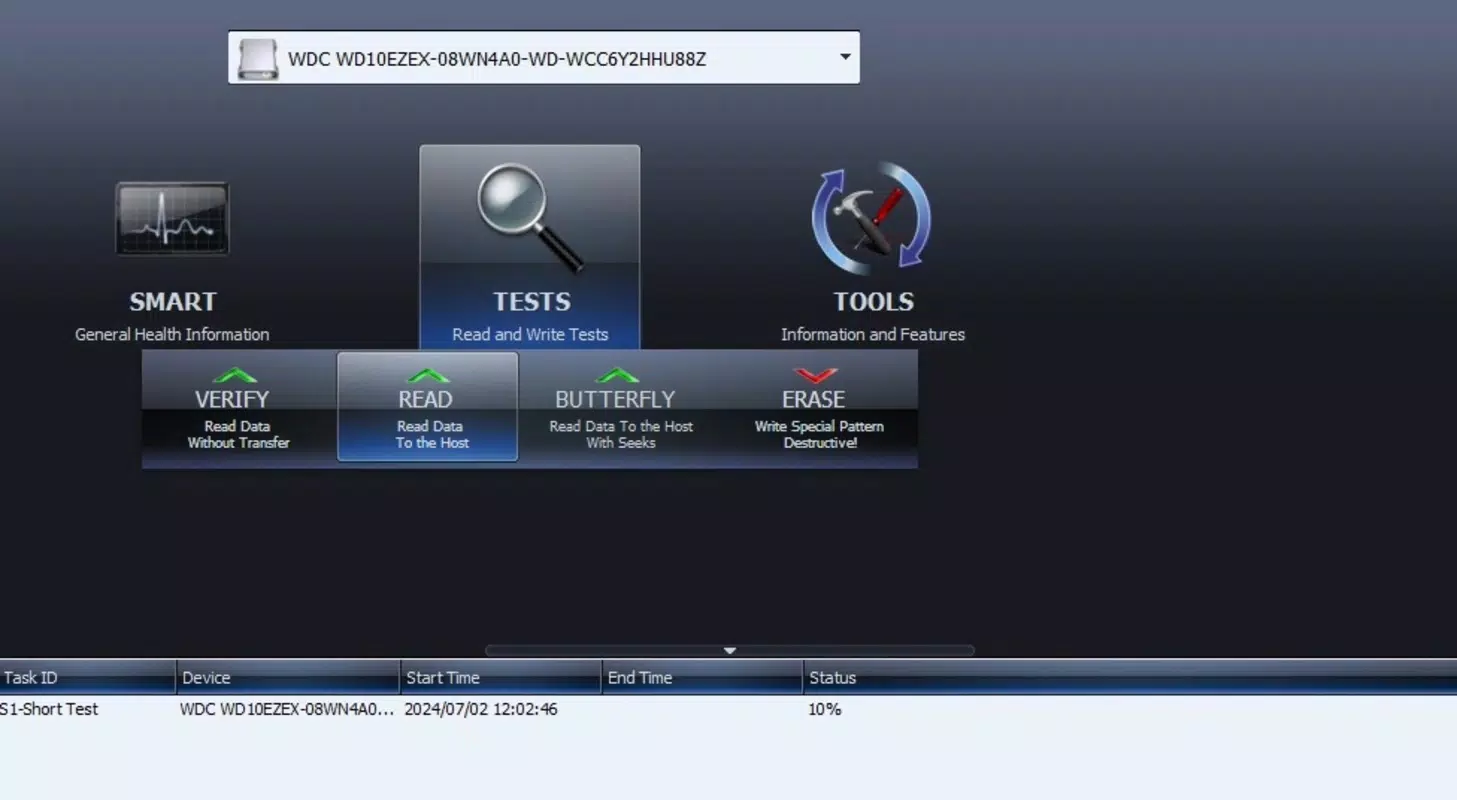Click the red arrow above ERASE
Image resolution: width=1457 pixels, height=800 pixels.
tap(814, 376)
